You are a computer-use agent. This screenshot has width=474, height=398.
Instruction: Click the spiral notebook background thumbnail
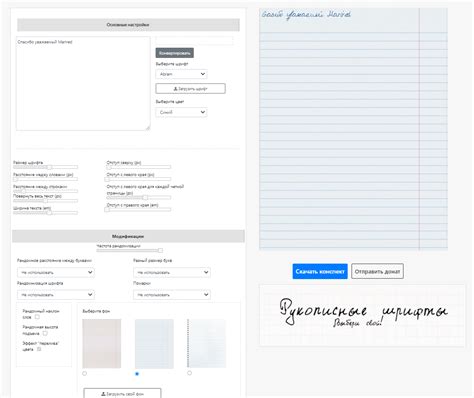pos(207,343)
